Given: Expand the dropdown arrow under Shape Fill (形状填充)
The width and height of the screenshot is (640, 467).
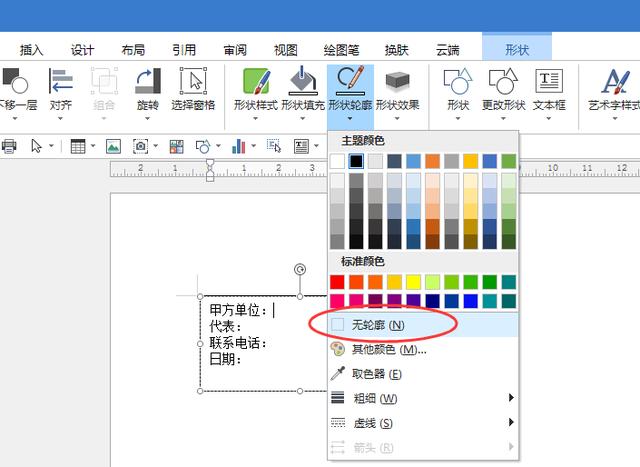Looking at the screenshot, I should click(x=302, y=119).
